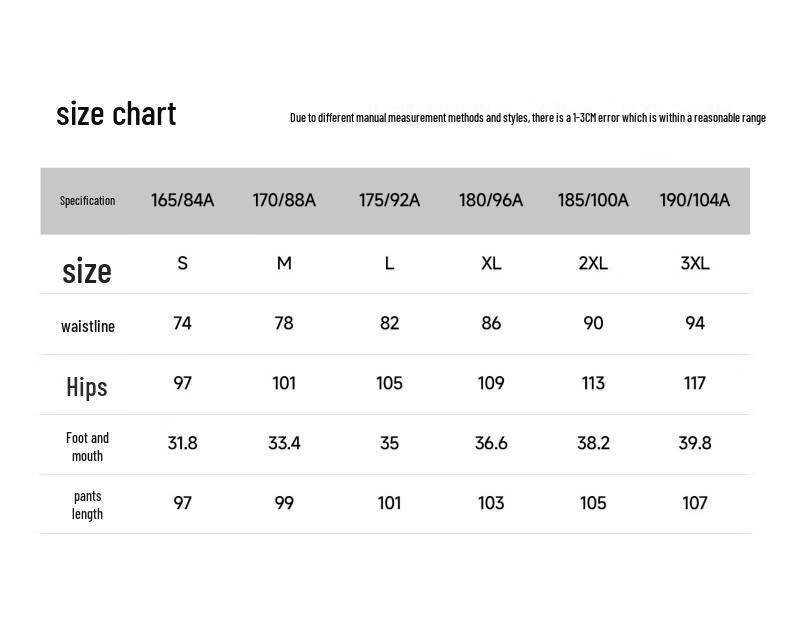
Task: Select pants length value 107
Action: pos(695,503)
